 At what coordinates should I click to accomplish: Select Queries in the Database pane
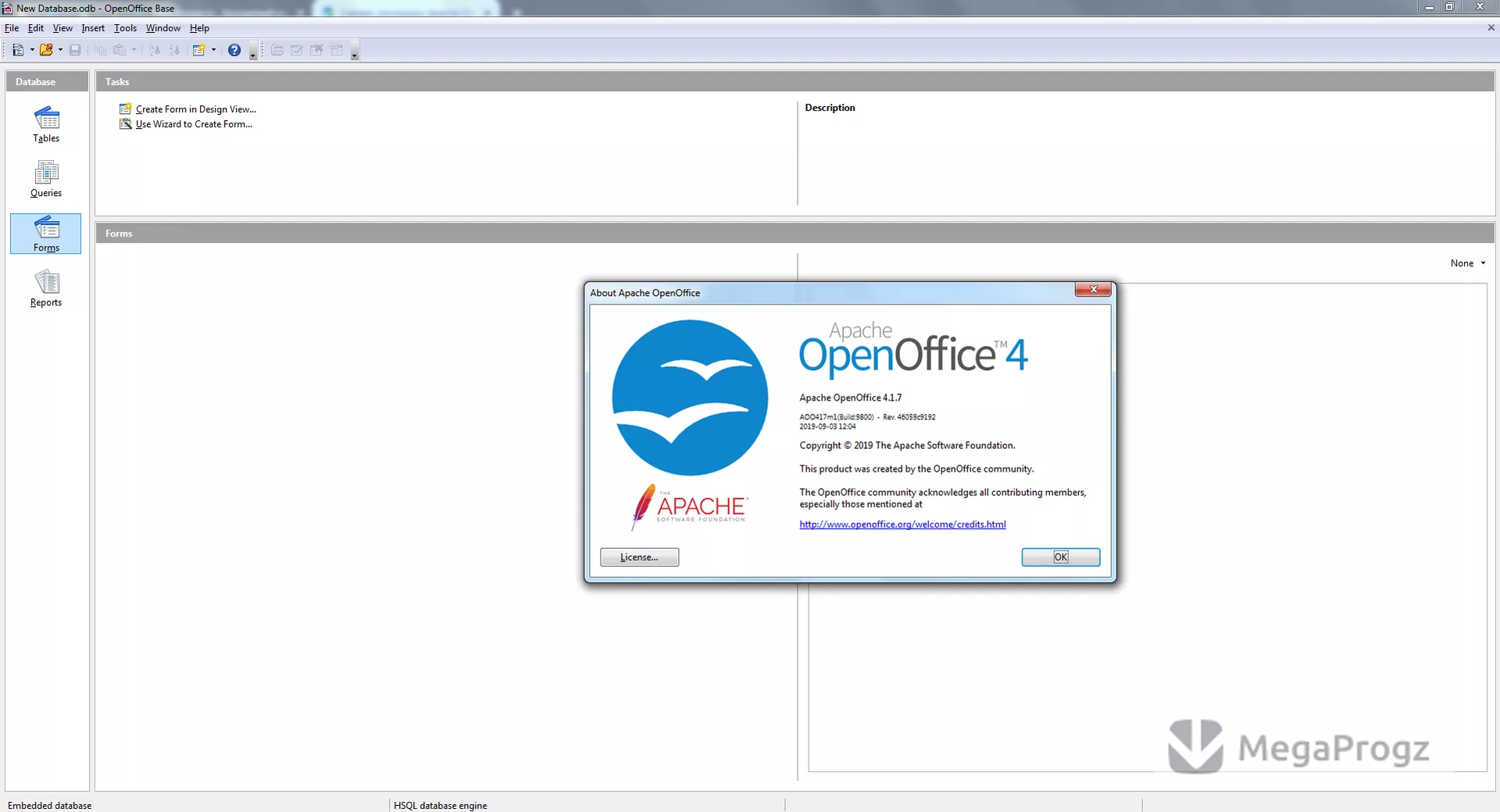click(46, 179)
